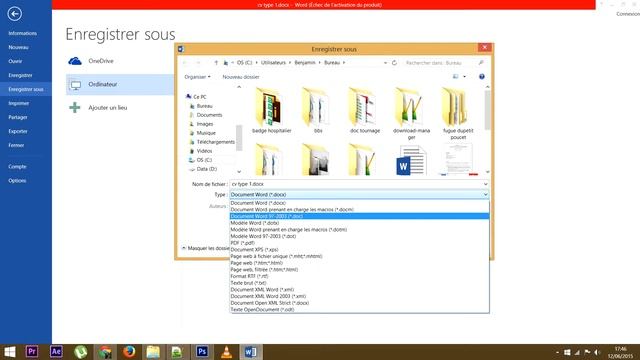Viewport: 640px width, 360px height.
Task: Select Document Word (*.docx) type
Action: pyautogui.click(x=359, y=203)
